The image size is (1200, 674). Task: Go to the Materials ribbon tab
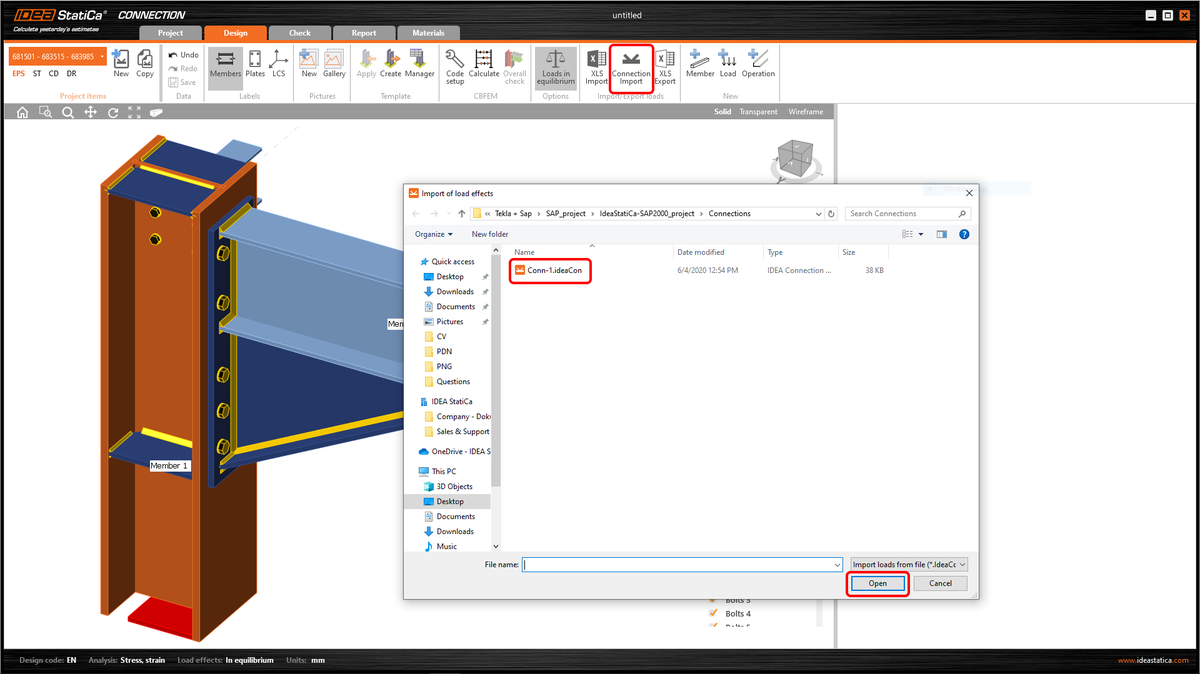point(429,32)
